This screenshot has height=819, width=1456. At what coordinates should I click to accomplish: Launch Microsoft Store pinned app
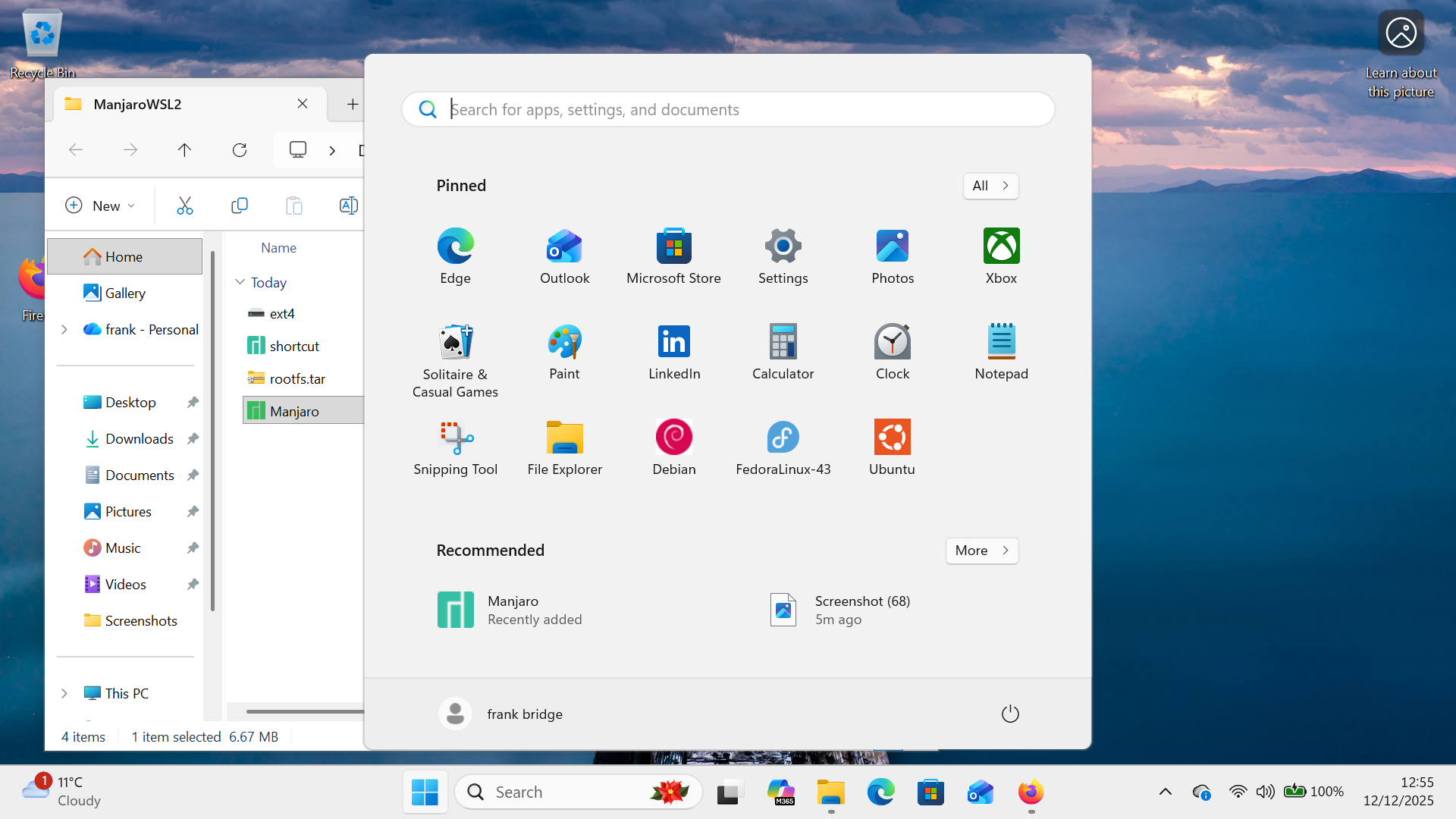point(673,256)
